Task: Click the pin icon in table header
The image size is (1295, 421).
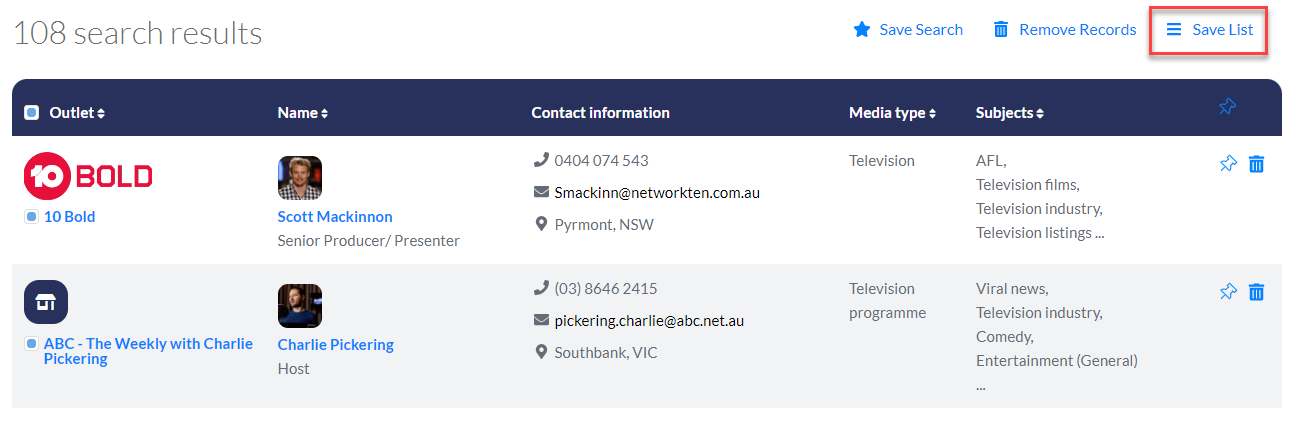Action: click(x=1228, y=107)
